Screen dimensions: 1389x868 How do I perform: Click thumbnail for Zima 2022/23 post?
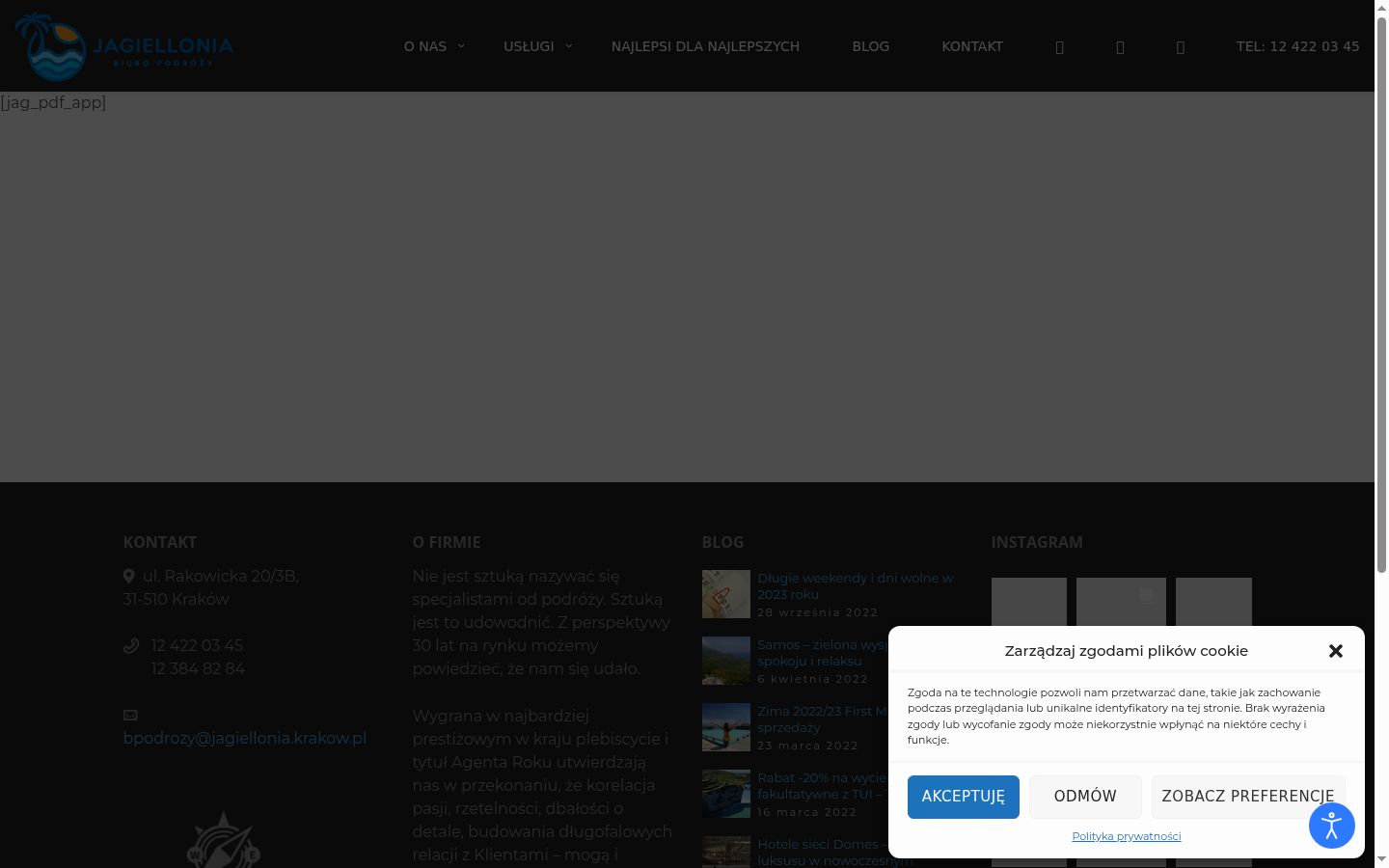tap(726, 726)
